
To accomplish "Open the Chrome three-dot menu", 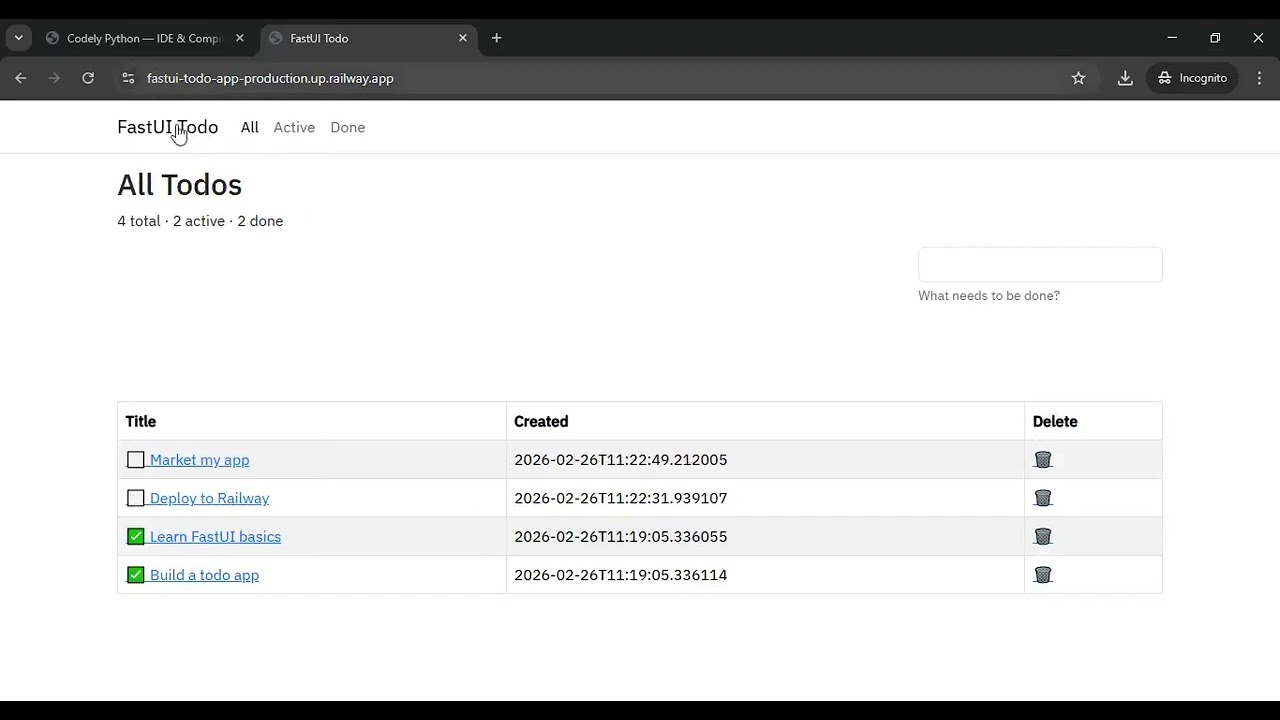I will click(1259, 78).
